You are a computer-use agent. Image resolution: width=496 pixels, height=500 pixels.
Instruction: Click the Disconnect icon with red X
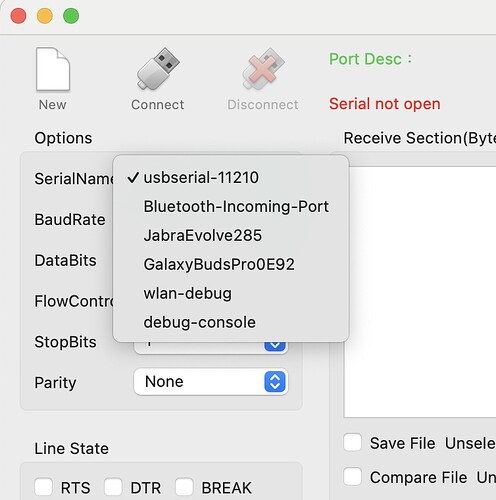(263, 69)
